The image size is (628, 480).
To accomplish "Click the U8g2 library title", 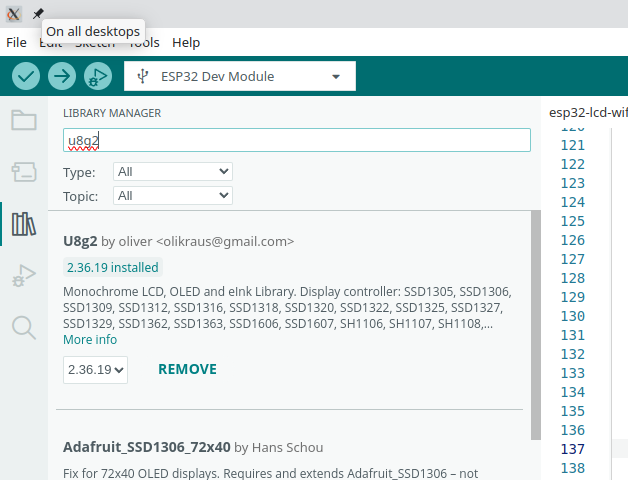I will (80, 242).
